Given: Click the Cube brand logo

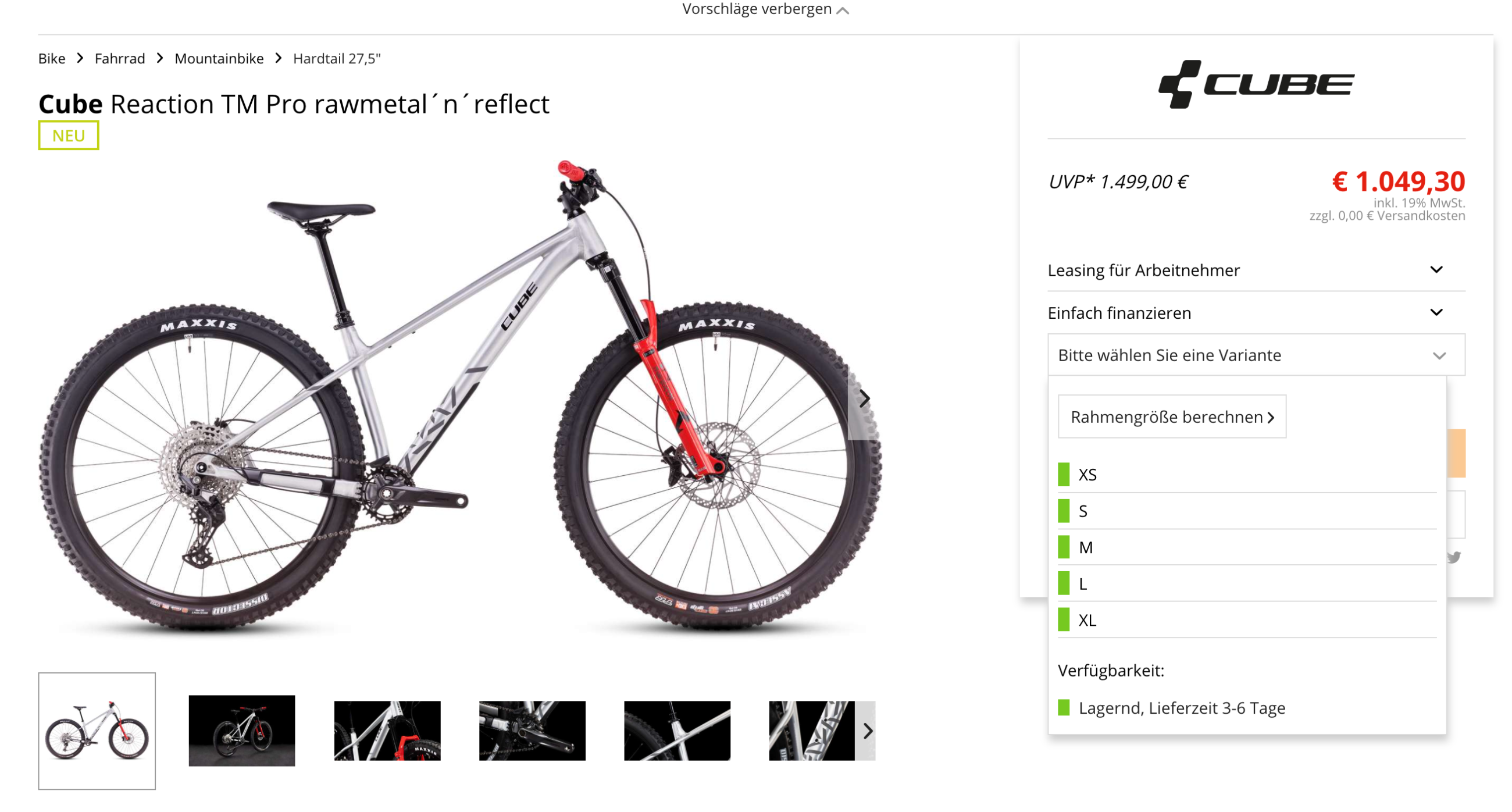Looking at the screenshot, I should [x=1256, y=84].
